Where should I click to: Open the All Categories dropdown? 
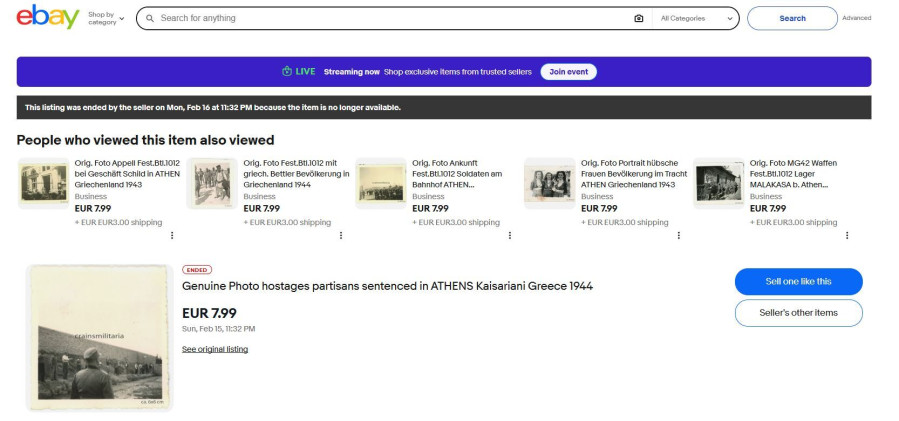pyautogui.click(x=697, y=18)
